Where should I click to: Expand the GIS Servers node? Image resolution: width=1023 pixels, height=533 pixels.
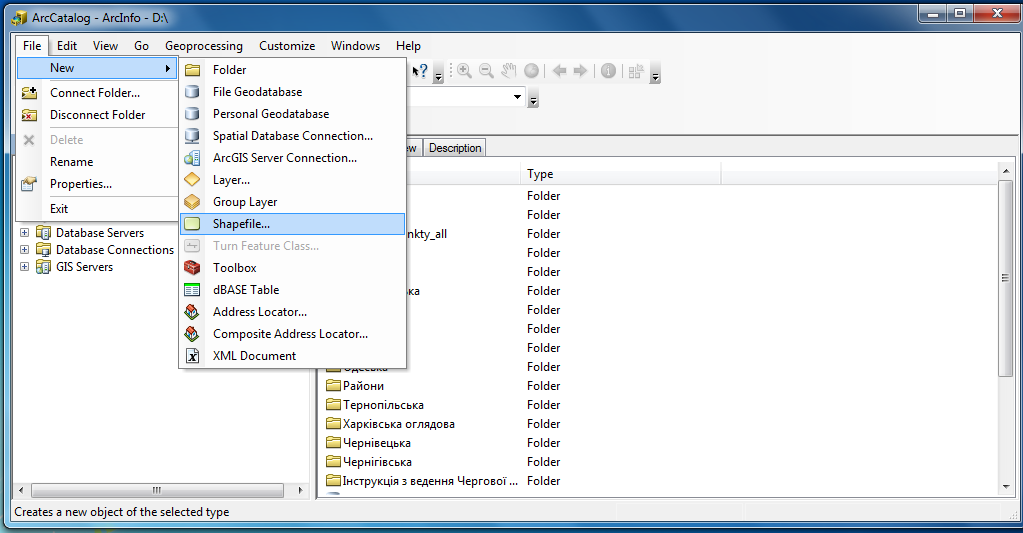click(24, 266)
